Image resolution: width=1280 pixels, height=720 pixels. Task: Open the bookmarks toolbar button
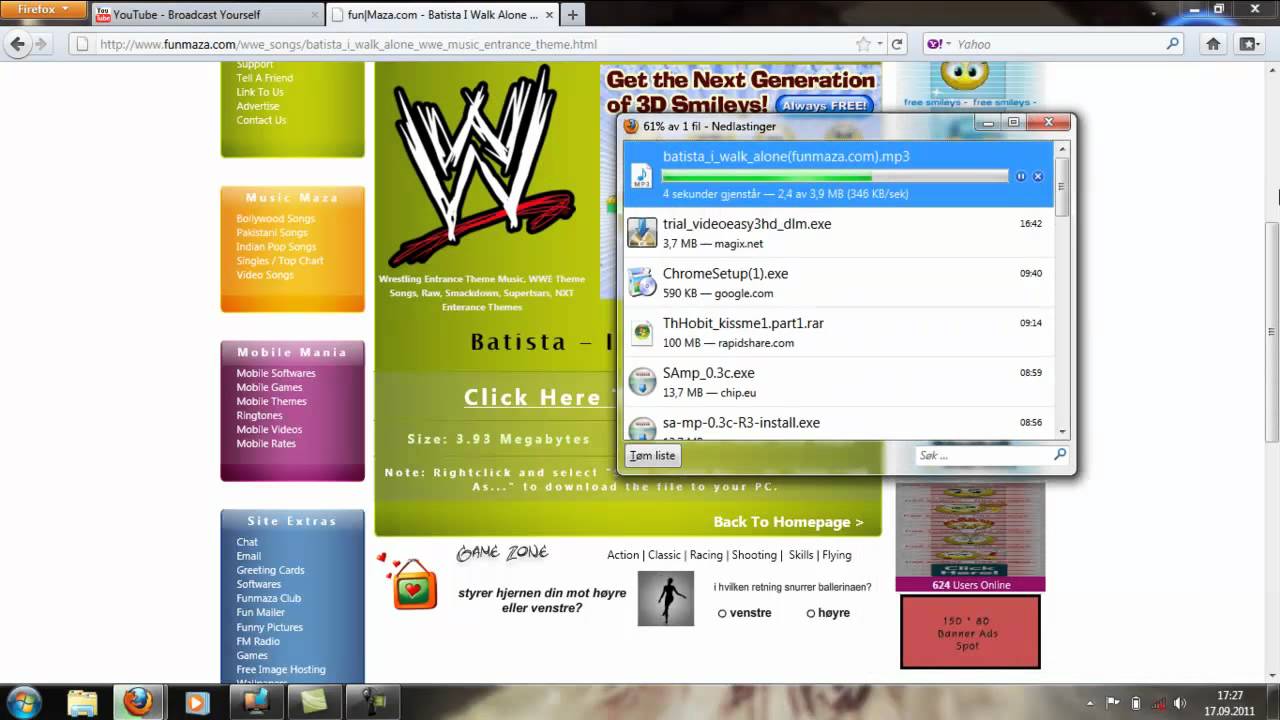1248,44
